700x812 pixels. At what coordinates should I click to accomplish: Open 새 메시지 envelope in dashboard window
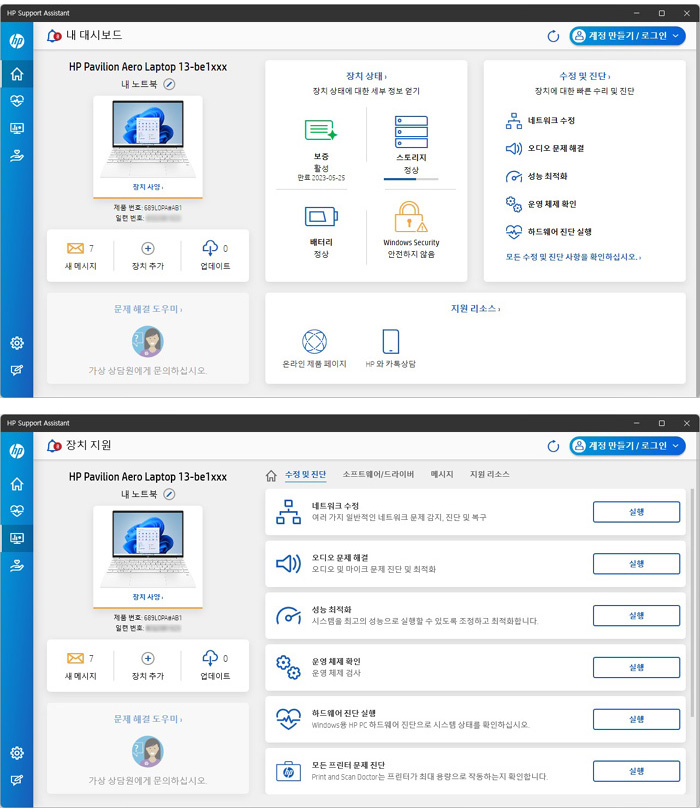point(75,249)
